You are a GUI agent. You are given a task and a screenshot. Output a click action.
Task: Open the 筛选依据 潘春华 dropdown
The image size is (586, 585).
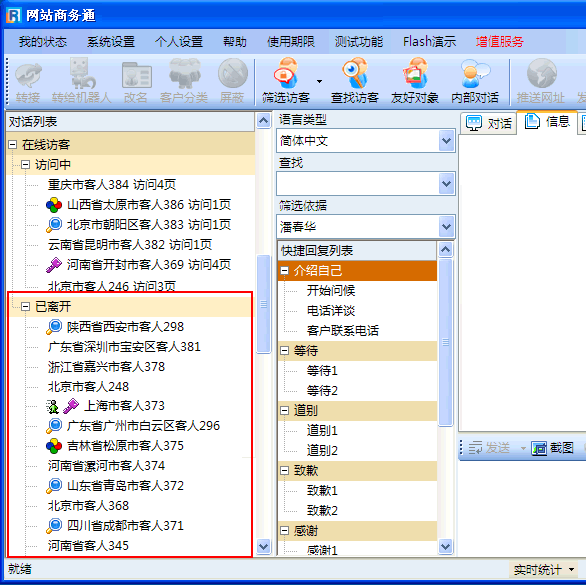coord(446,227)
